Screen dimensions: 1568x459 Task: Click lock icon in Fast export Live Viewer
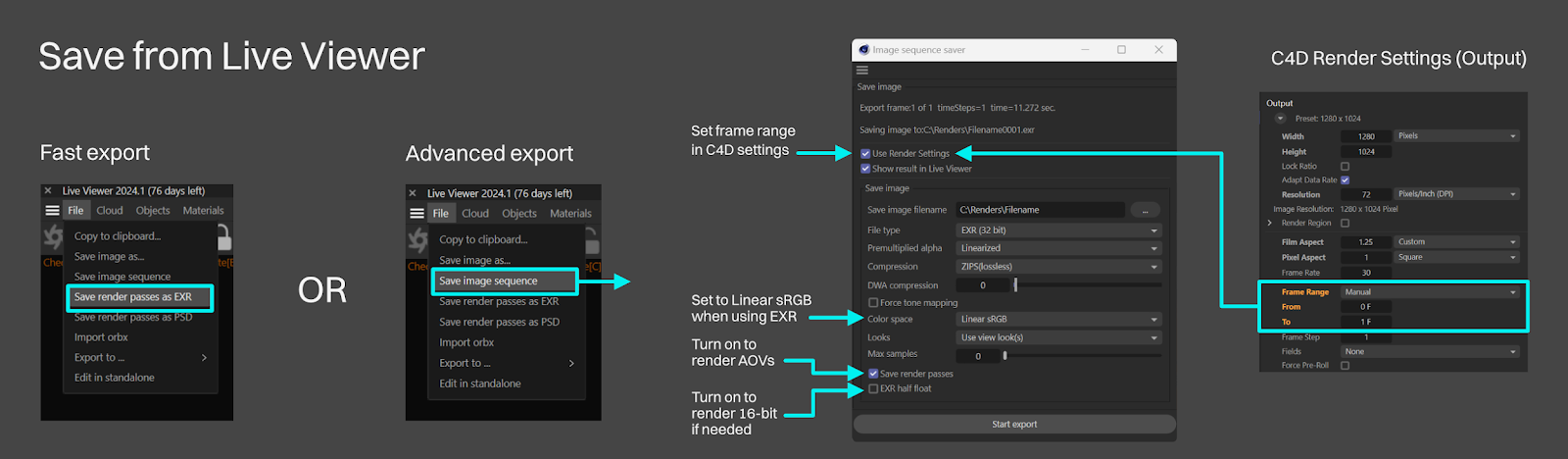[x=223, y=237]
